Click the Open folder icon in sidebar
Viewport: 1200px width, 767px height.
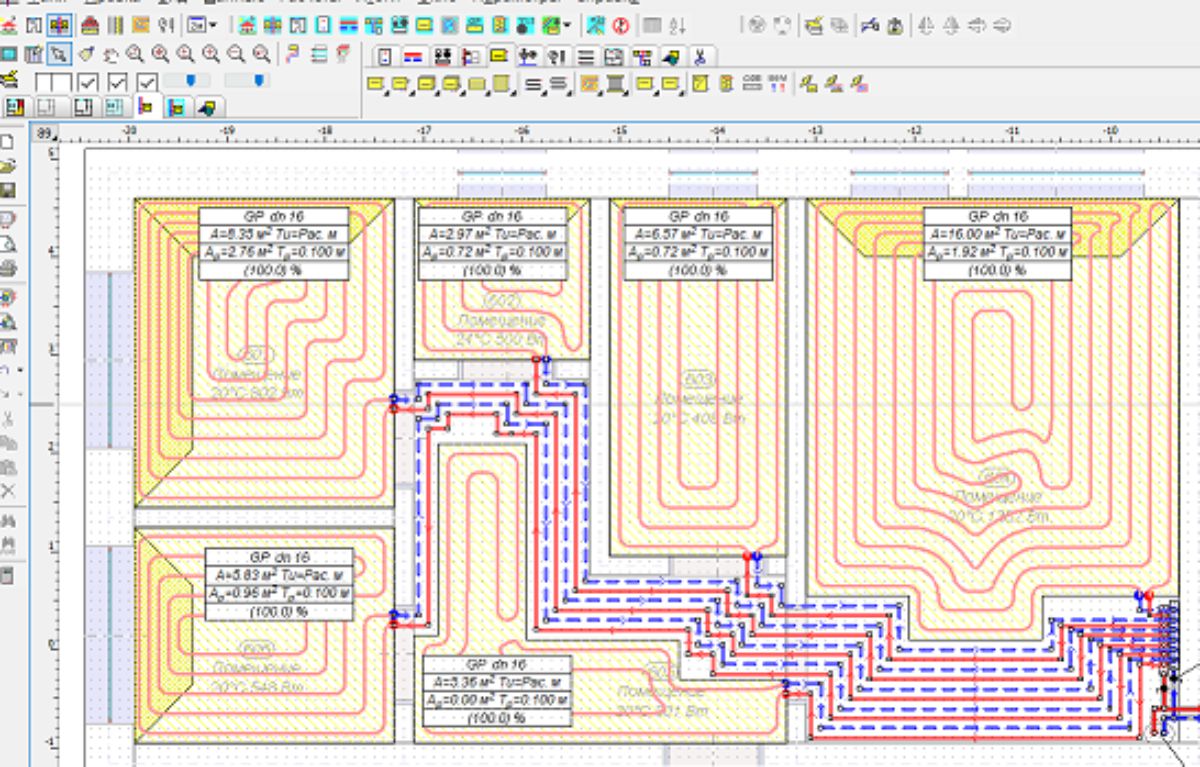pos(8,164)
